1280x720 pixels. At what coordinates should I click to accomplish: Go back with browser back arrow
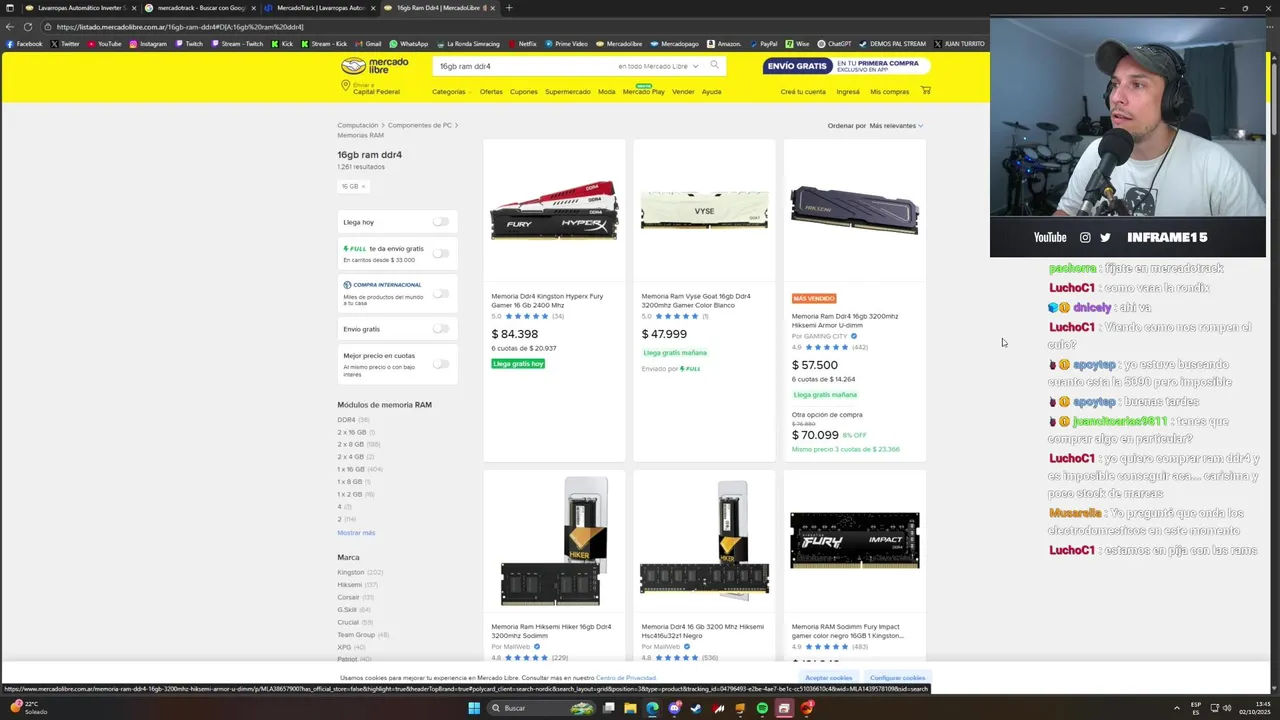click(10, 27)
